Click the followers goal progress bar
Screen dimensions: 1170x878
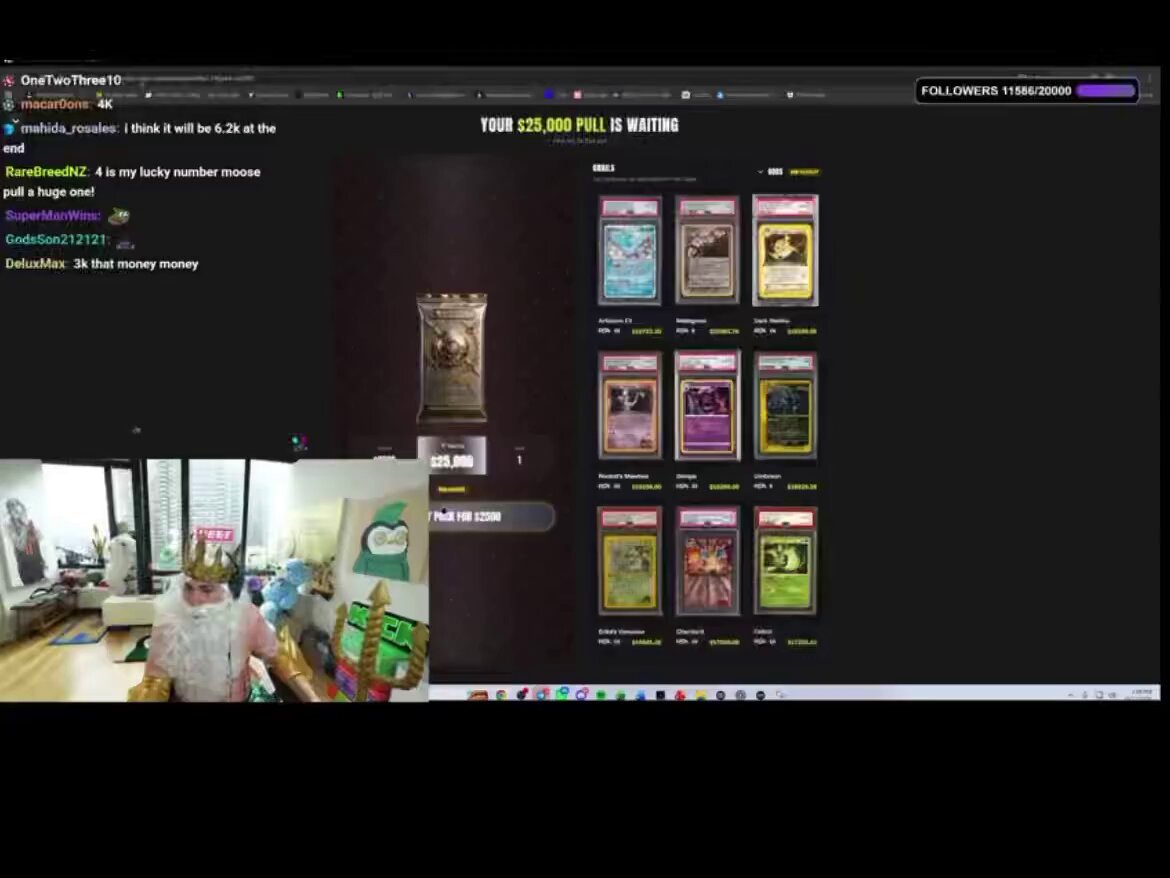(x=1106, y=91)
